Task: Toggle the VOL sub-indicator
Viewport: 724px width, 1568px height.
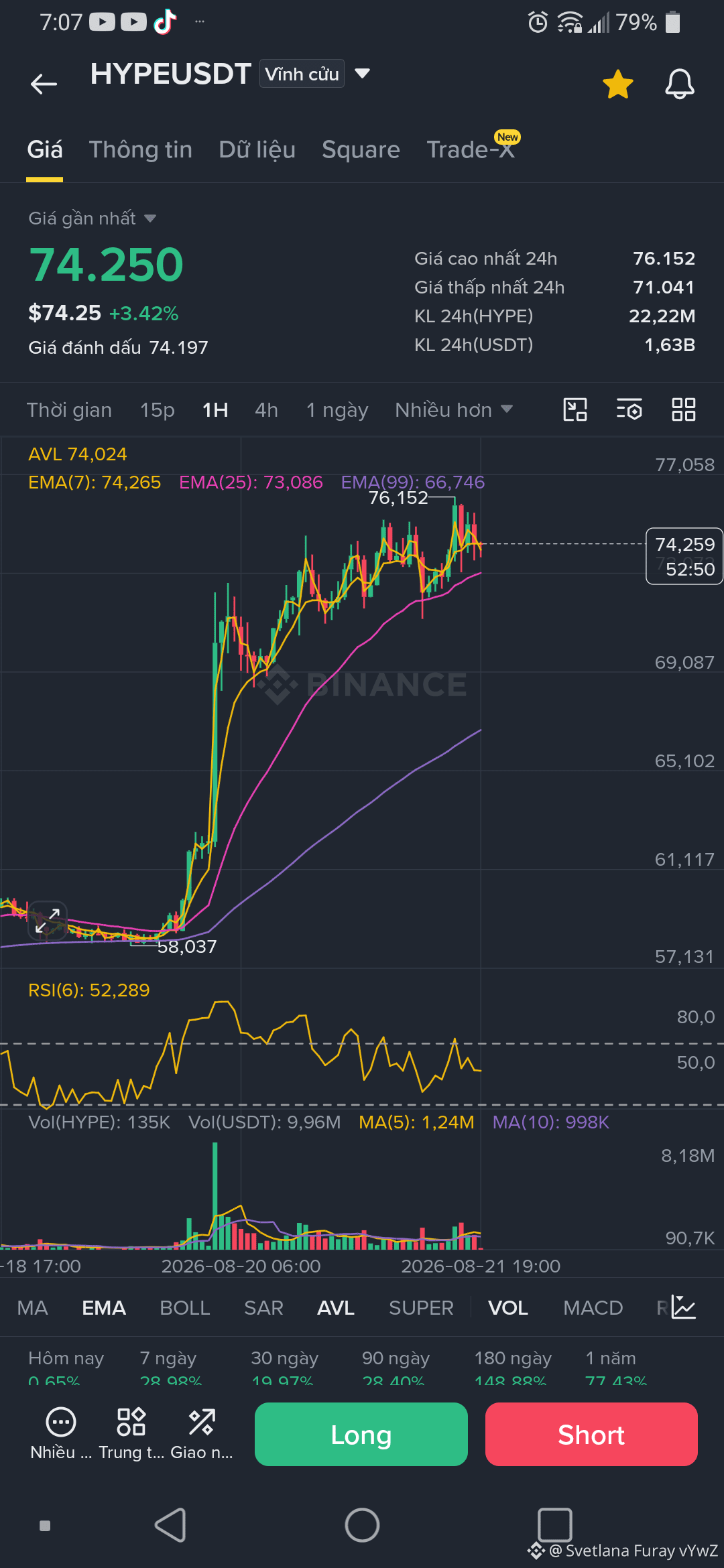Action: point(508,1308)
